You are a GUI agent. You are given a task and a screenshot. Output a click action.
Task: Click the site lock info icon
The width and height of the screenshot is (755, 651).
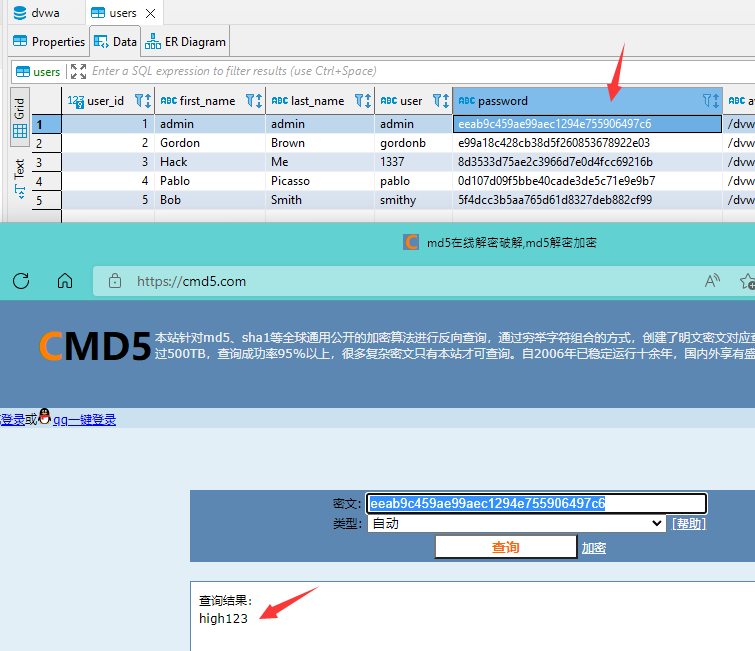[x=115, y=281]
